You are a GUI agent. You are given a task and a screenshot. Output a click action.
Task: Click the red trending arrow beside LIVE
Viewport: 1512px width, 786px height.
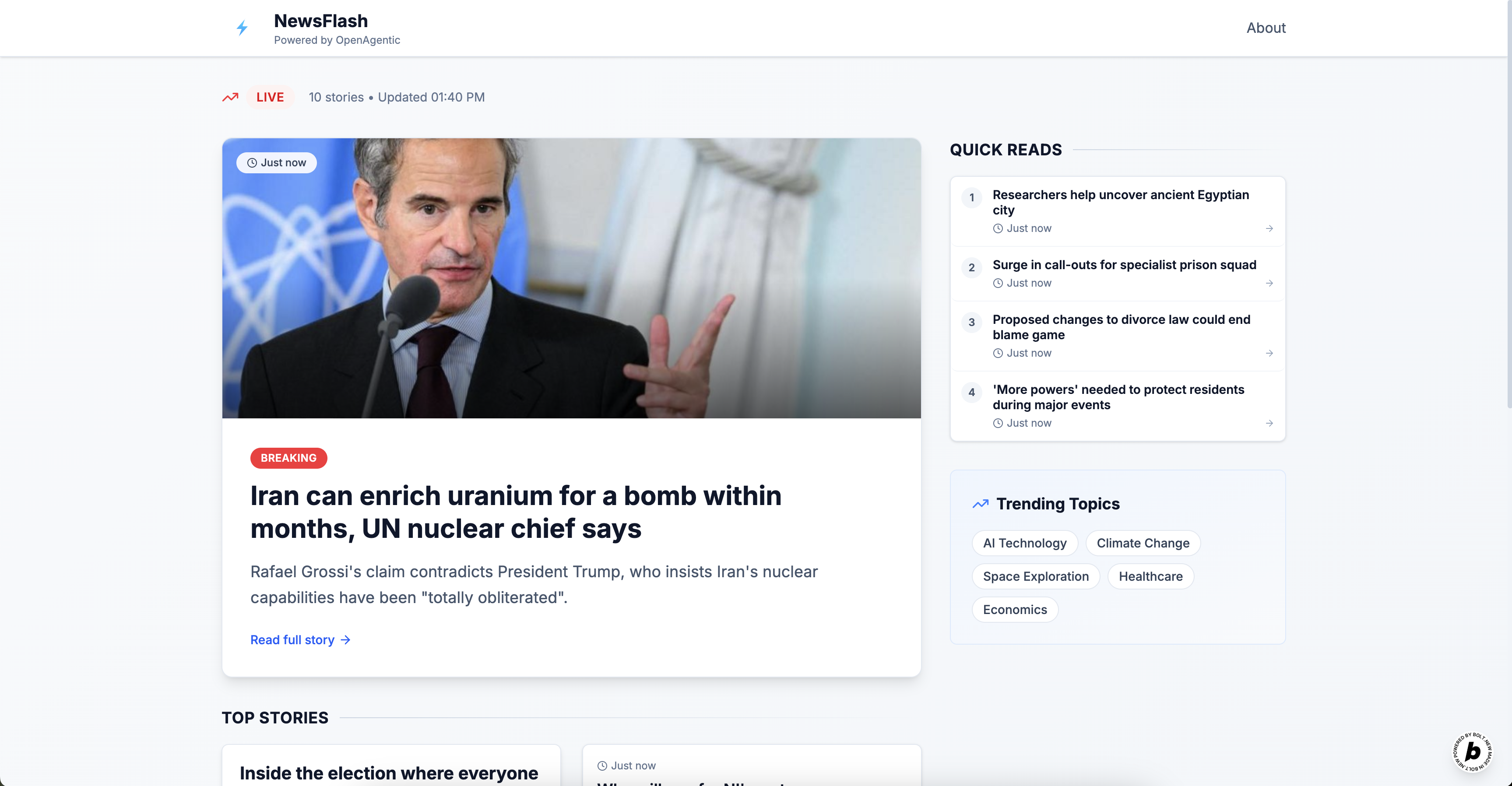tap(230, 97)
